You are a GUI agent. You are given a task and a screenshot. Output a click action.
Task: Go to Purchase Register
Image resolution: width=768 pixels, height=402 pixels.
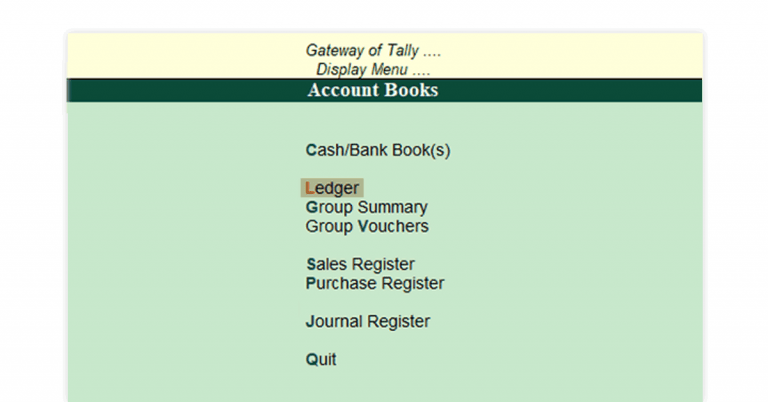pos(374,284)
